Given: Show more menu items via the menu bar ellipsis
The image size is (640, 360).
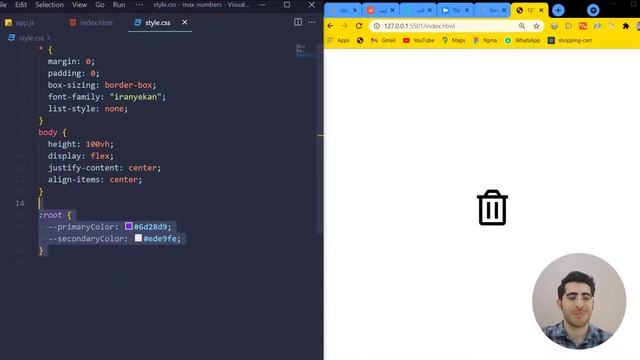Looking at the screenshot, I should 139,5.
